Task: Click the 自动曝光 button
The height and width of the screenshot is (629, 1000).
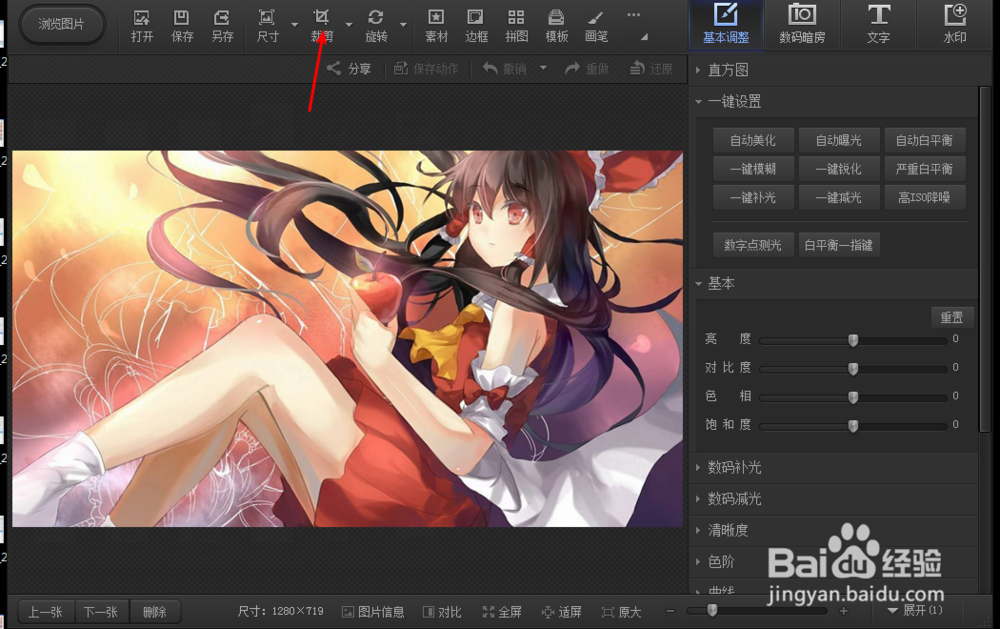Action: [839, 140]
